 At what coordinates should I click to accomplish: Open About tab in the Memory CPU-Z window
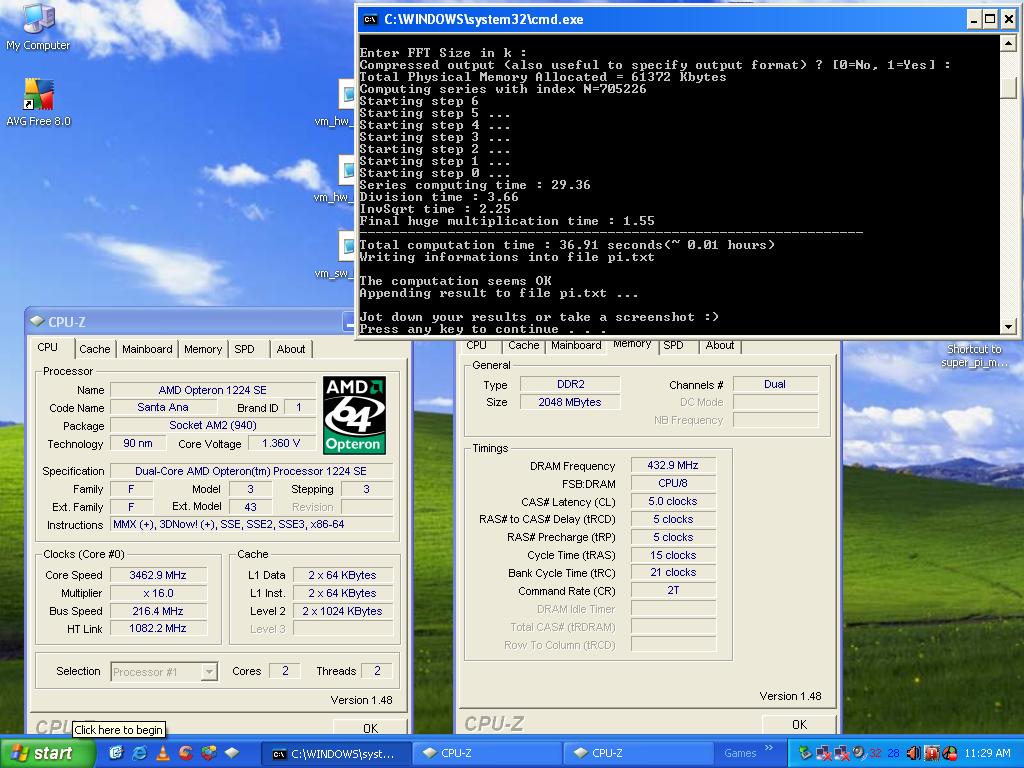pos(720,345)
